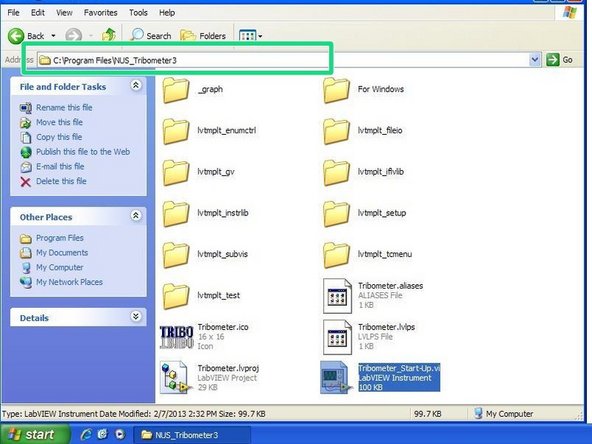Collapse the File and Folder Tasks panel
This screenshot has height=444, width=592.
point(136,85)
